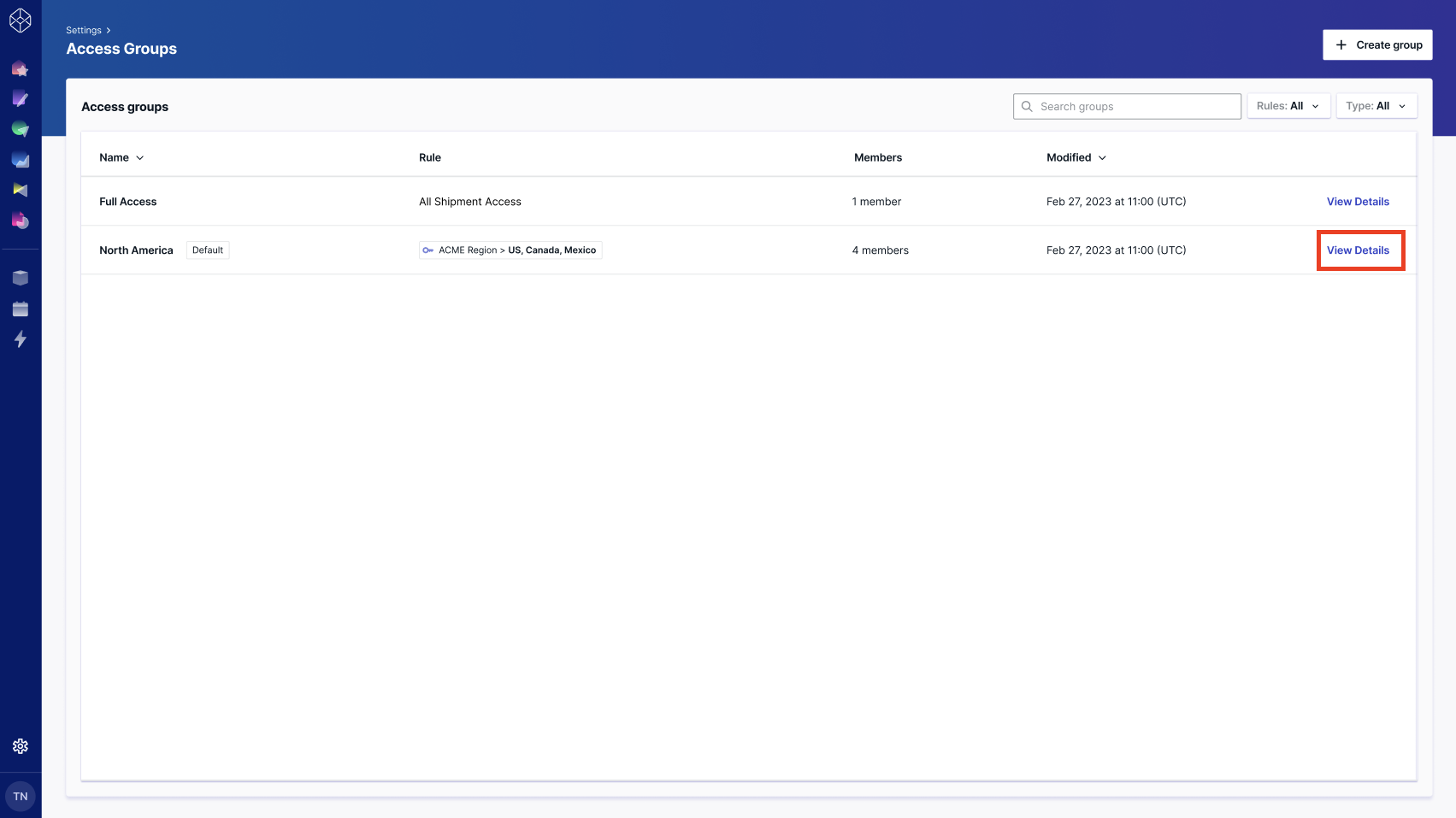Open the settings gear in sidebar

[21, 746]
